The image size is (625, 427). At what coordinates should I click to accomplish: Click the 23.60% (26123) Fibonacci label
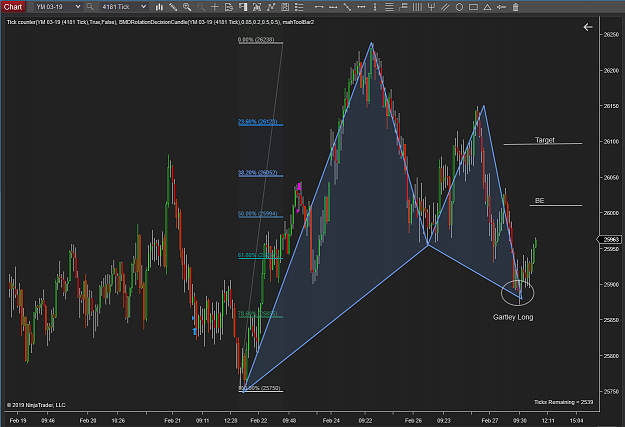pos(257,122)
